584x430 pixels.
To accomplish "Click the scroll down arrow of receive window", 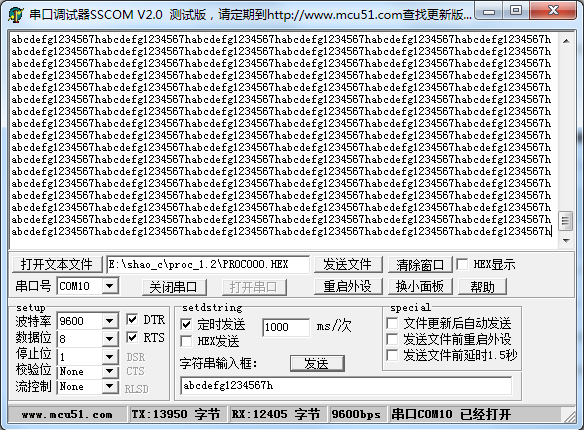I will 566,241.
